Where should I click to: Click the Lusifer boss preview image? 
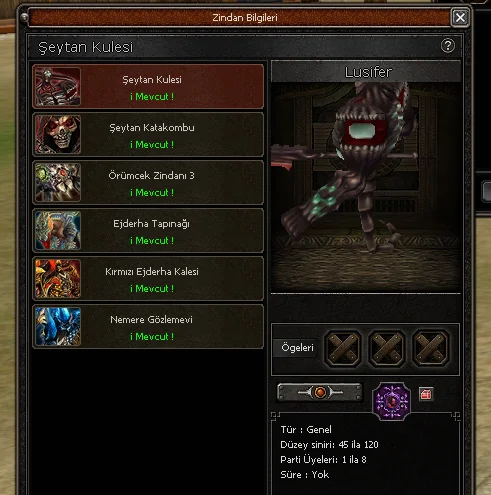pyautogui.click(x=366, y=188)
